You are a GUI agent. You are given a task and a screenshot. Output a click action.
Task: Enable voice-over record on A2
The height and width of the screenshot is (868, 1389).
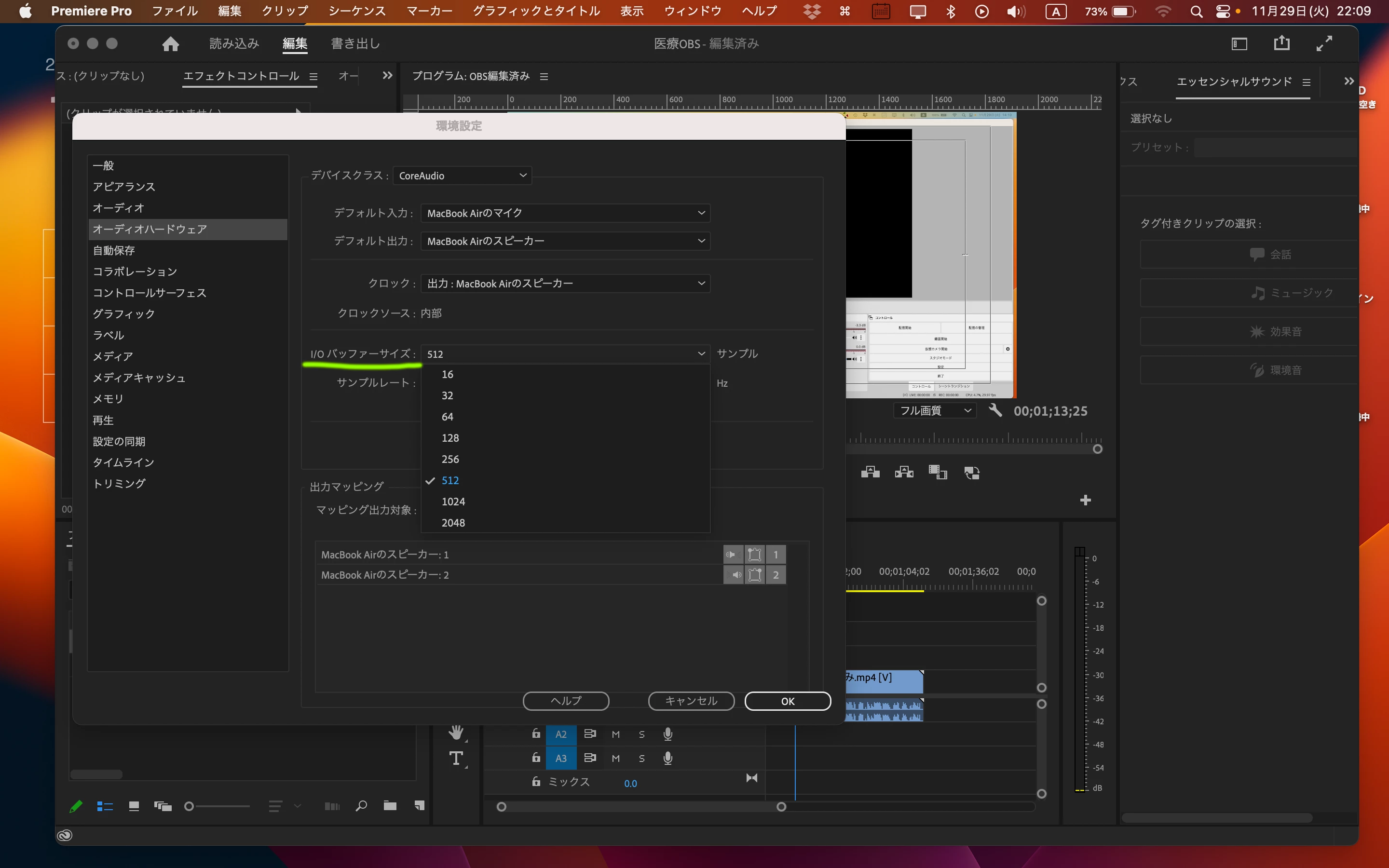coord(667,733)
